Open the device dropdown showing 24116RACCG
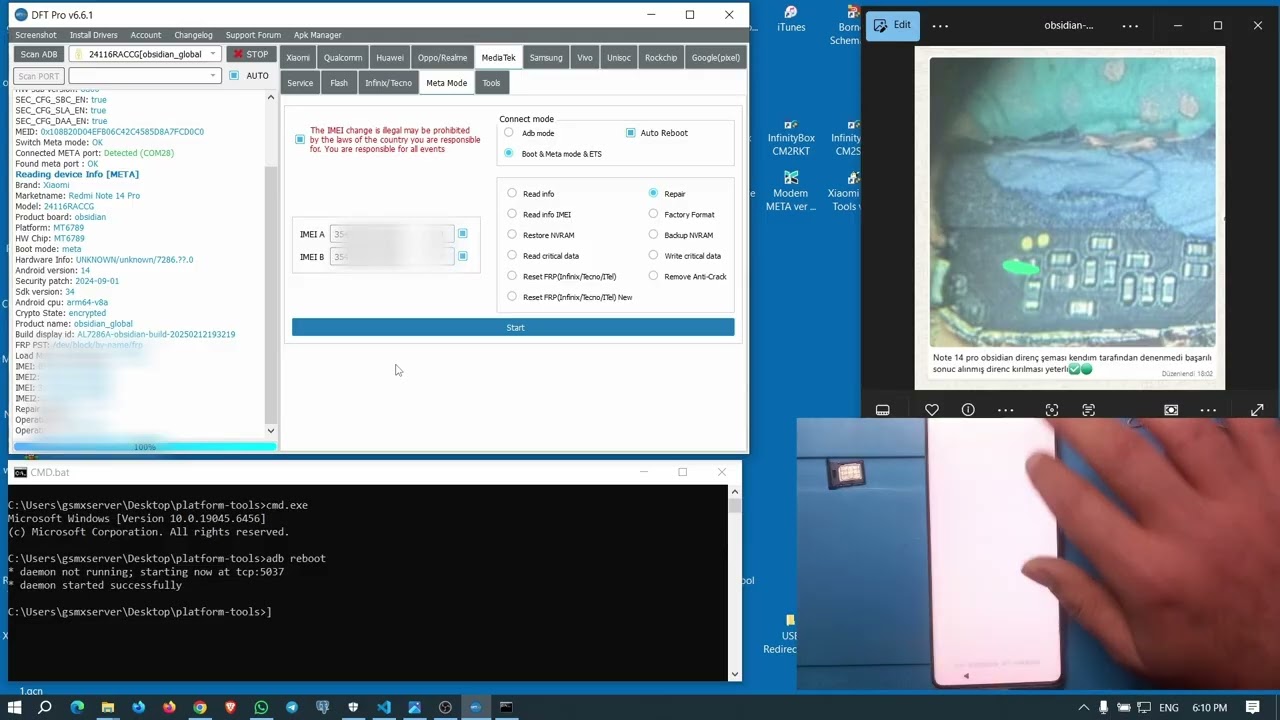 (x=145, y=54)
